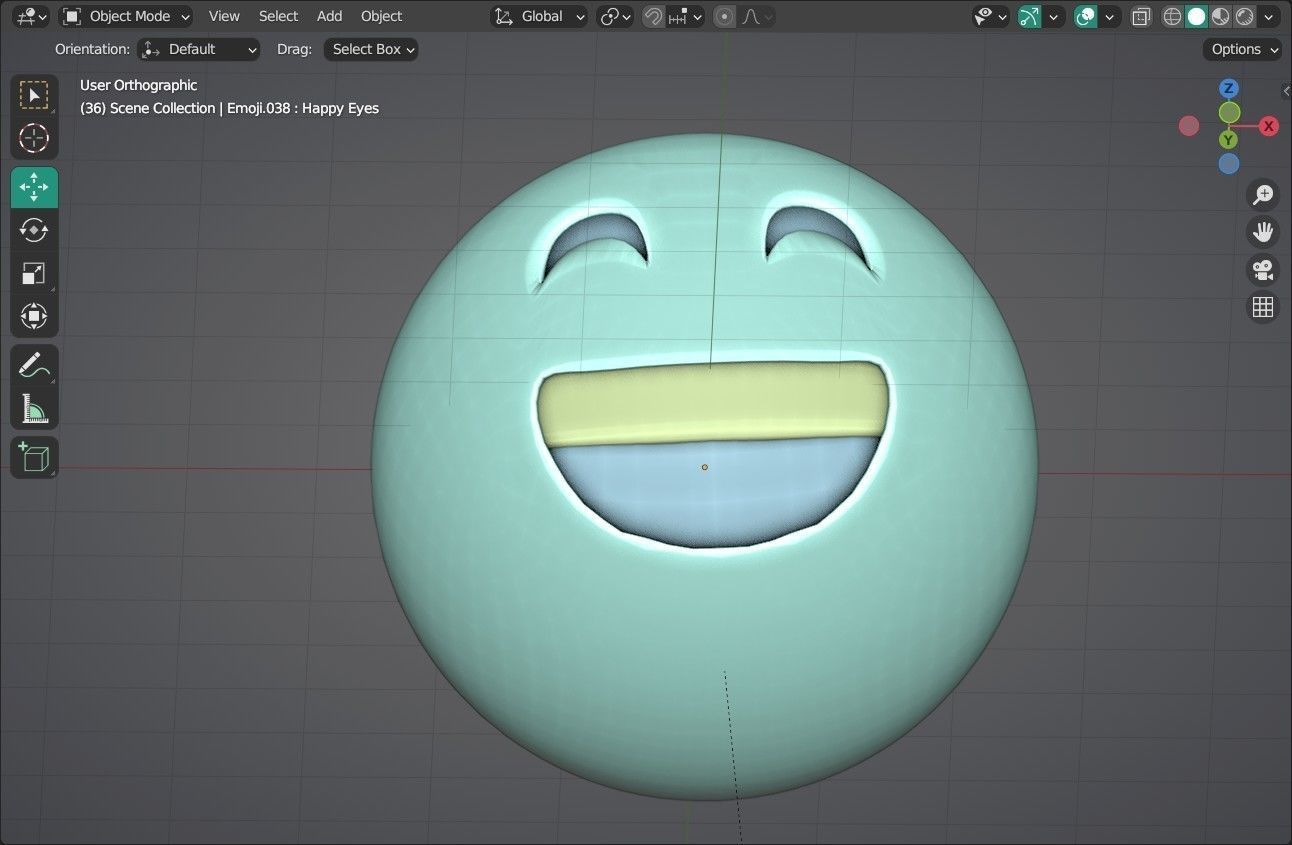This screenshot has height=845, width=1292.
Task: Pick the Rotate tool
Action: click(x=34, y=230)
